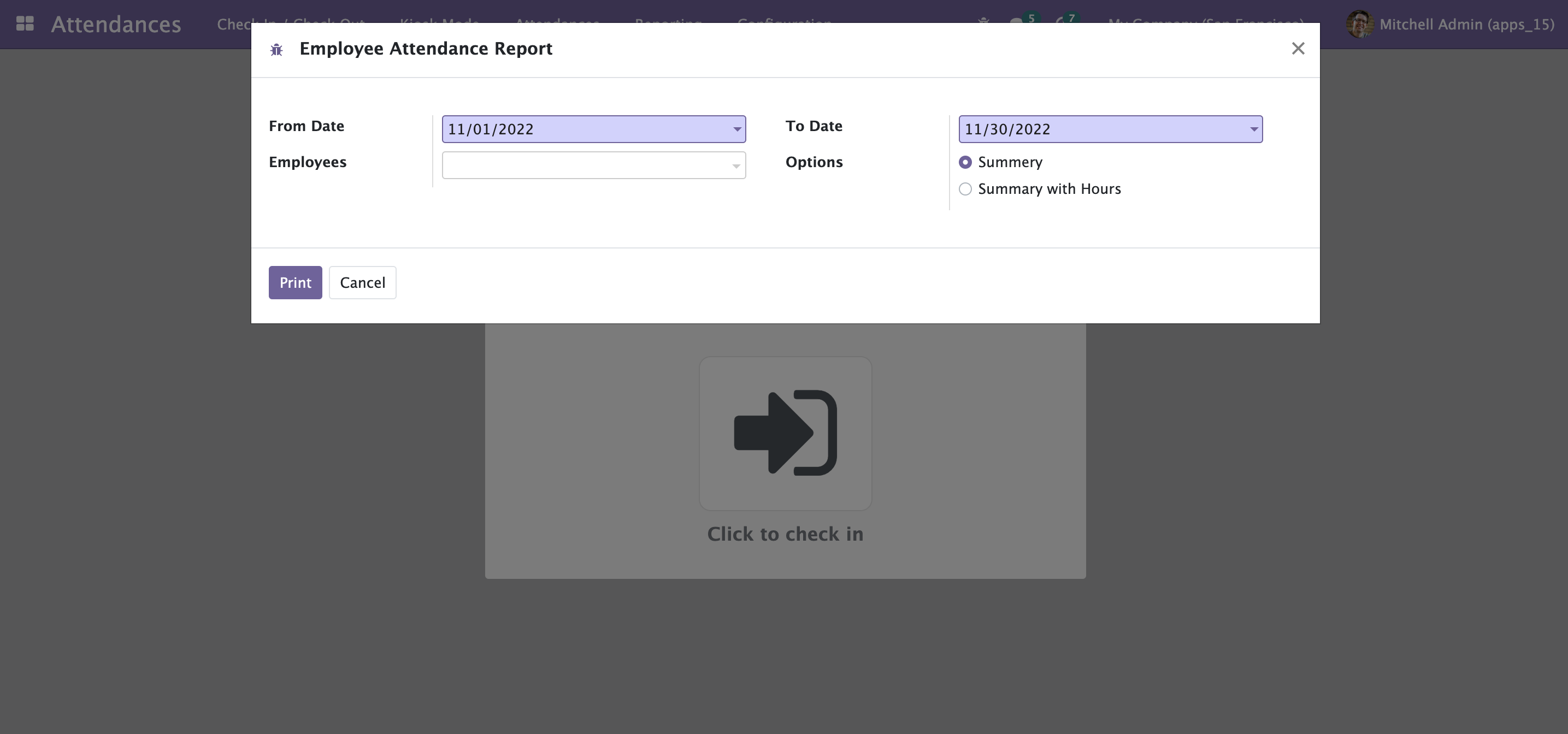This screenshot has width=1568, height=734.
Task: Open the Employees dropdown arrow
Action: (x=736, y=165)
